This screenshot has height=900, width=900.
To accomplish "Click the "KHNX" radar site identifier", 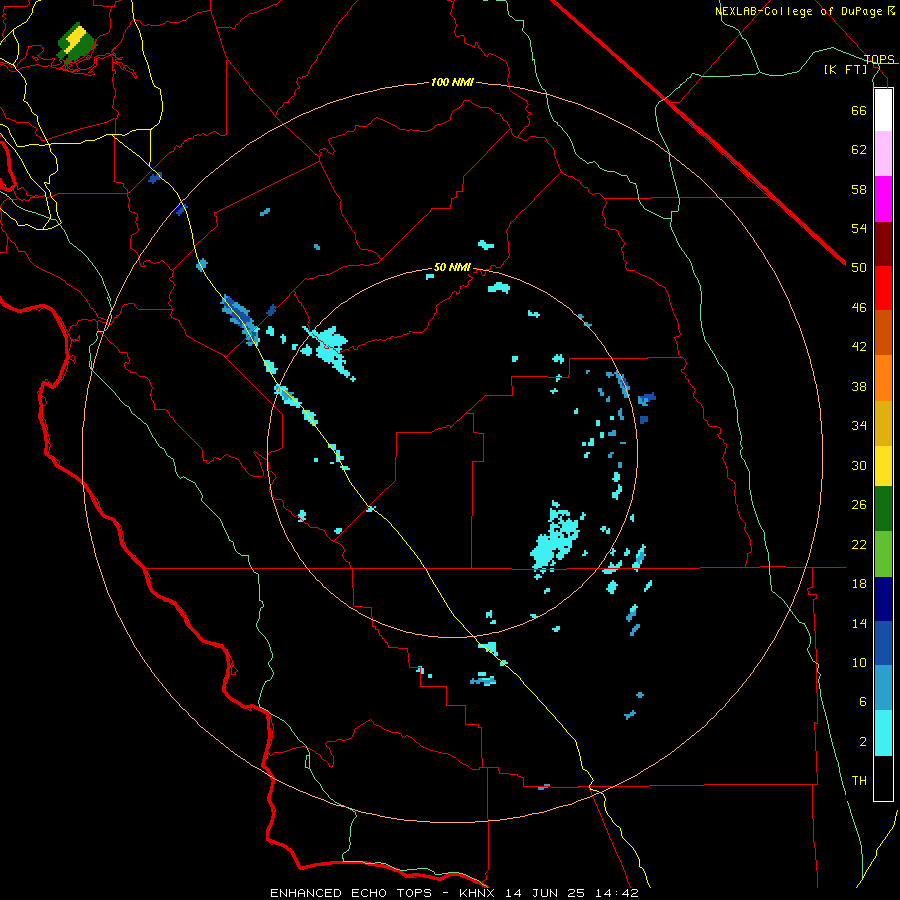I will (480, 893).
